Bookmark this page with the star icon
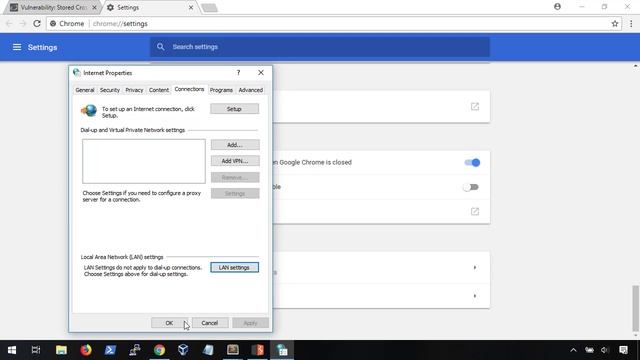640x360 pixels. (615, 24)
